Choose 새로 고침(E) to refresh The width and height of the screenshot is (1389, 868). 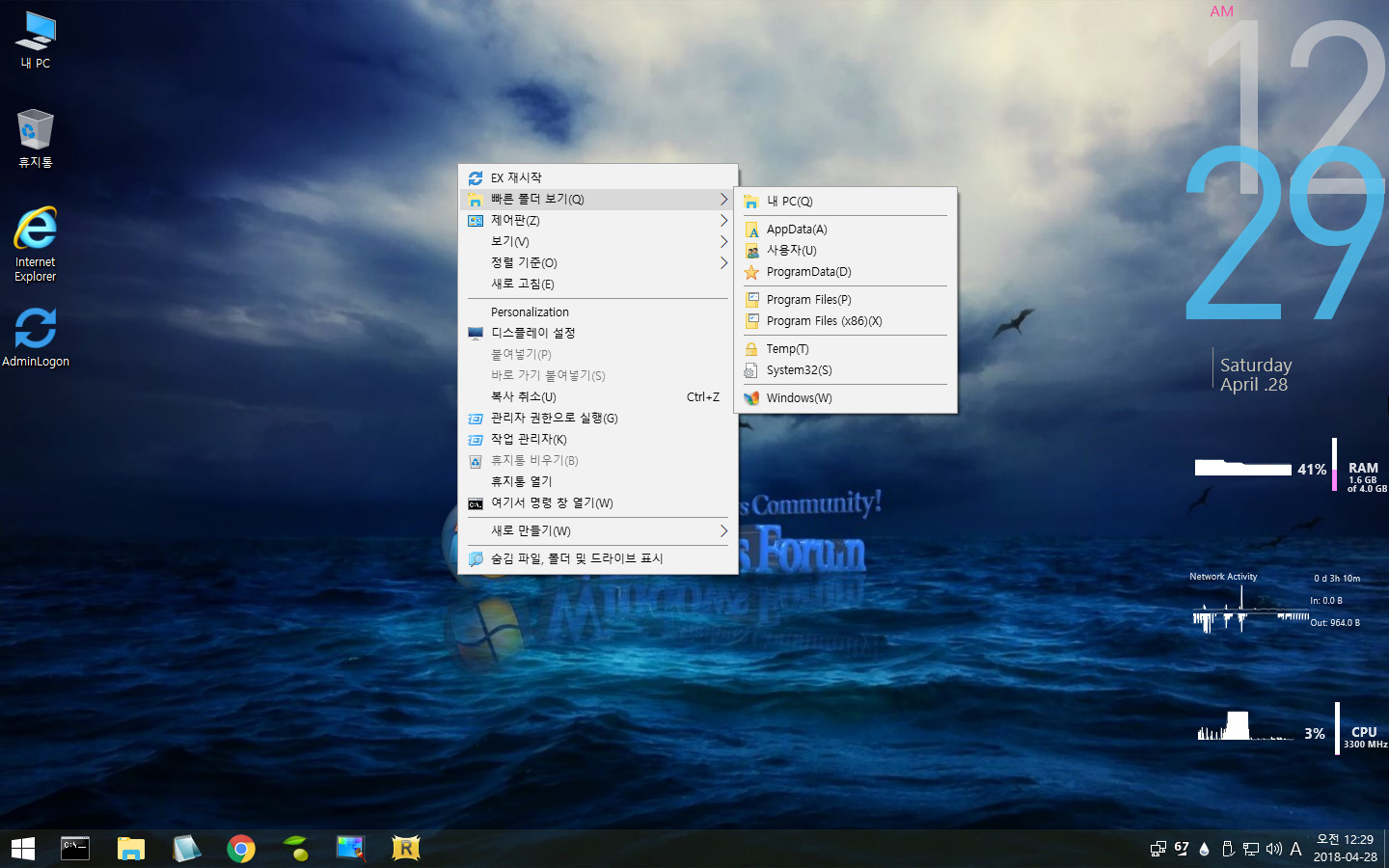coord(598,284)
